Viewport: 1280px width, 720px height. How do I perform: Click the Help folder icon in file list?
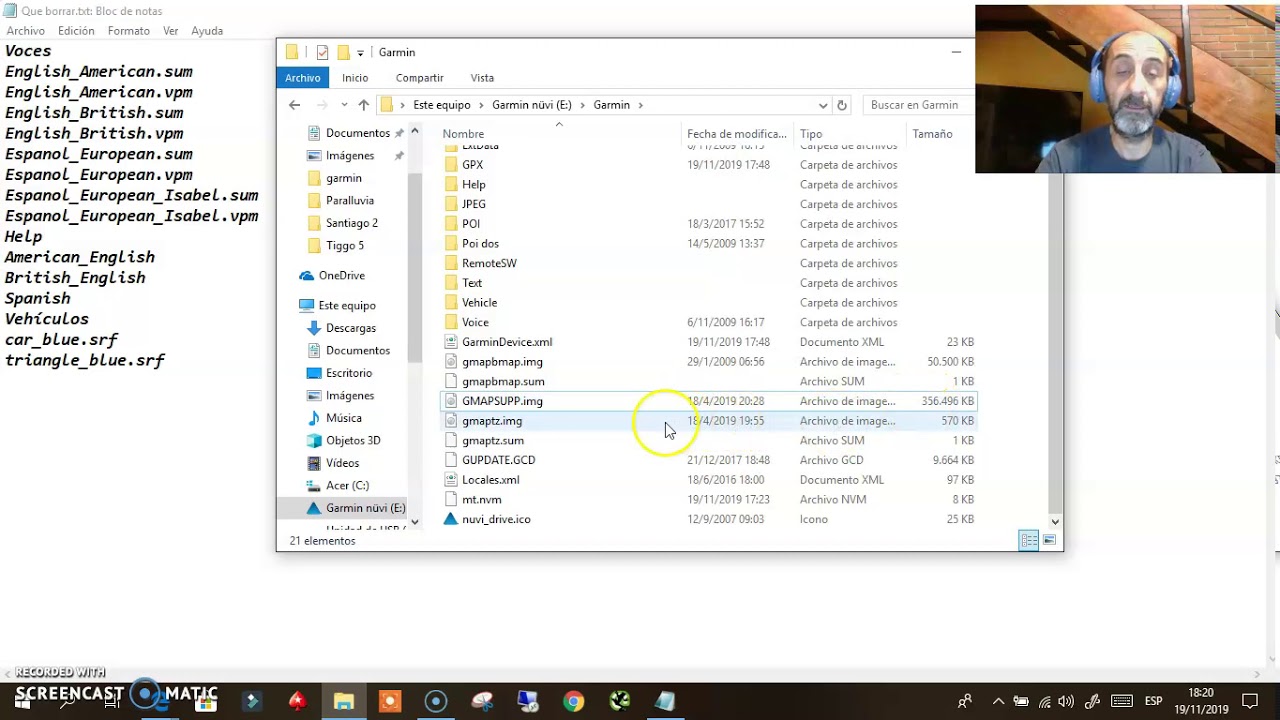coord(451,184)
